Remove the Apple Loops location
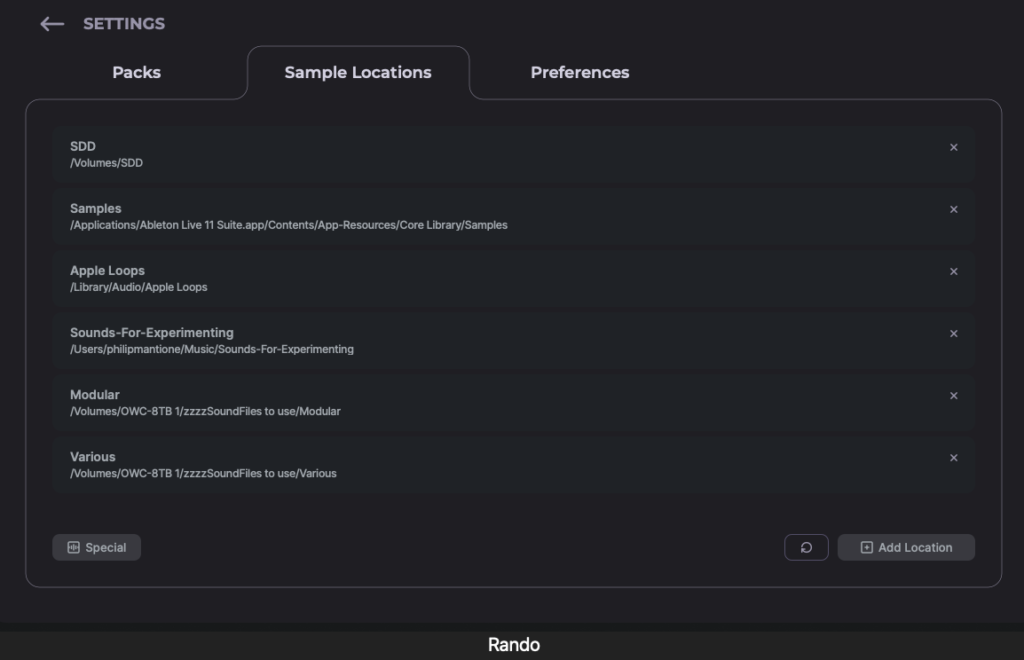The height and width of the screenshot is (660, 1024). pyautogui.click(x=953, y=271)
